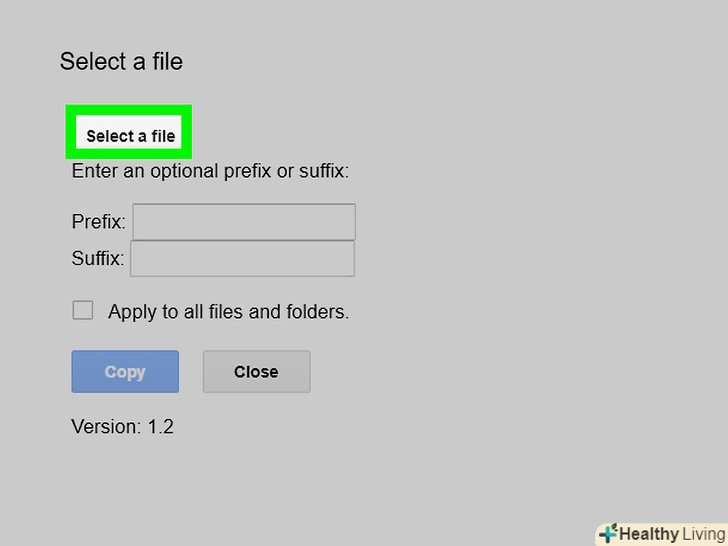Click the Healthy Living green cross icon
This screenshot has height=546, width=728.
pyautogui.click(x=607, y=533)
